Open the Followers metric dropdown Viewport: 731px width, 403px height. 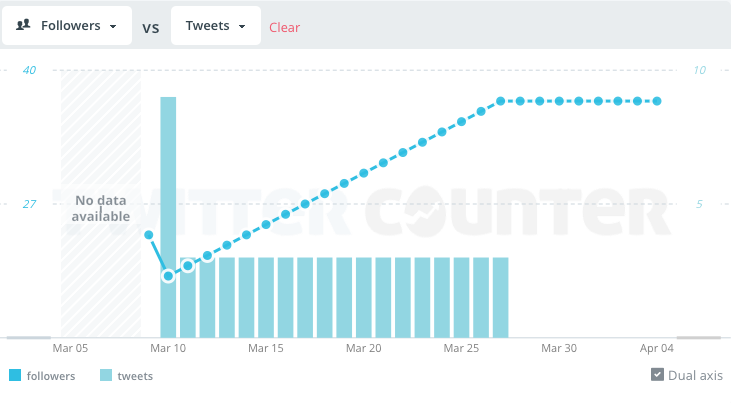coord(67,26)
